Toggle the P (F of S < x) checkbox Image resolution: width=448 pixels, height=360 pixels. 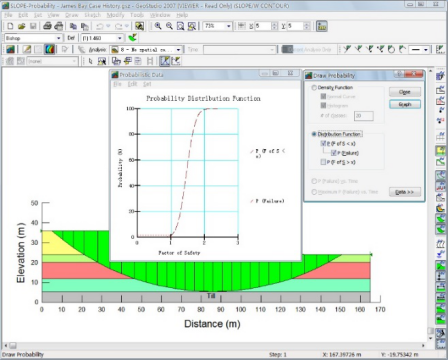[323, 143]
